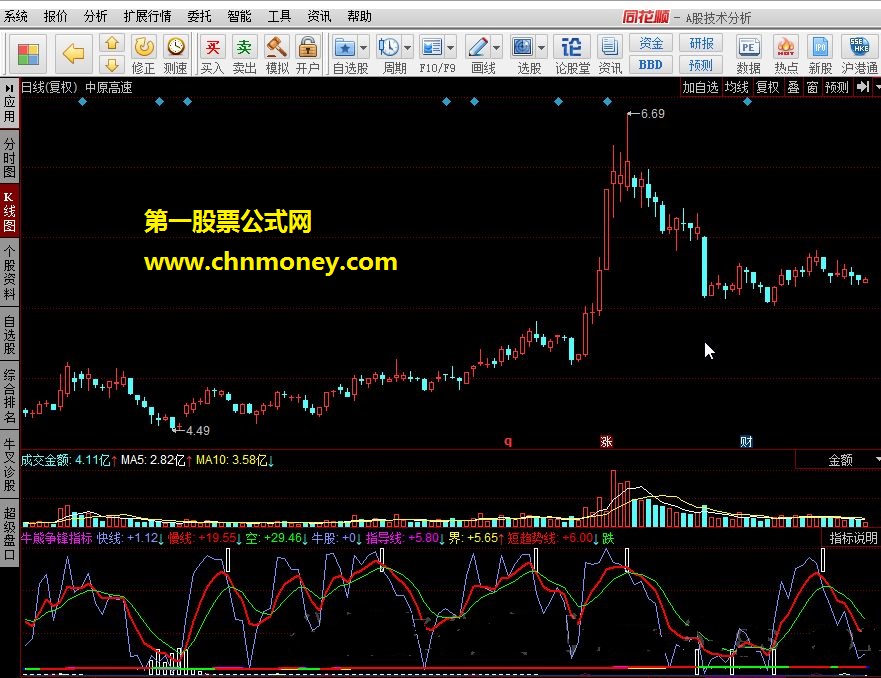Open the 工具 menu

click(279, 17)
